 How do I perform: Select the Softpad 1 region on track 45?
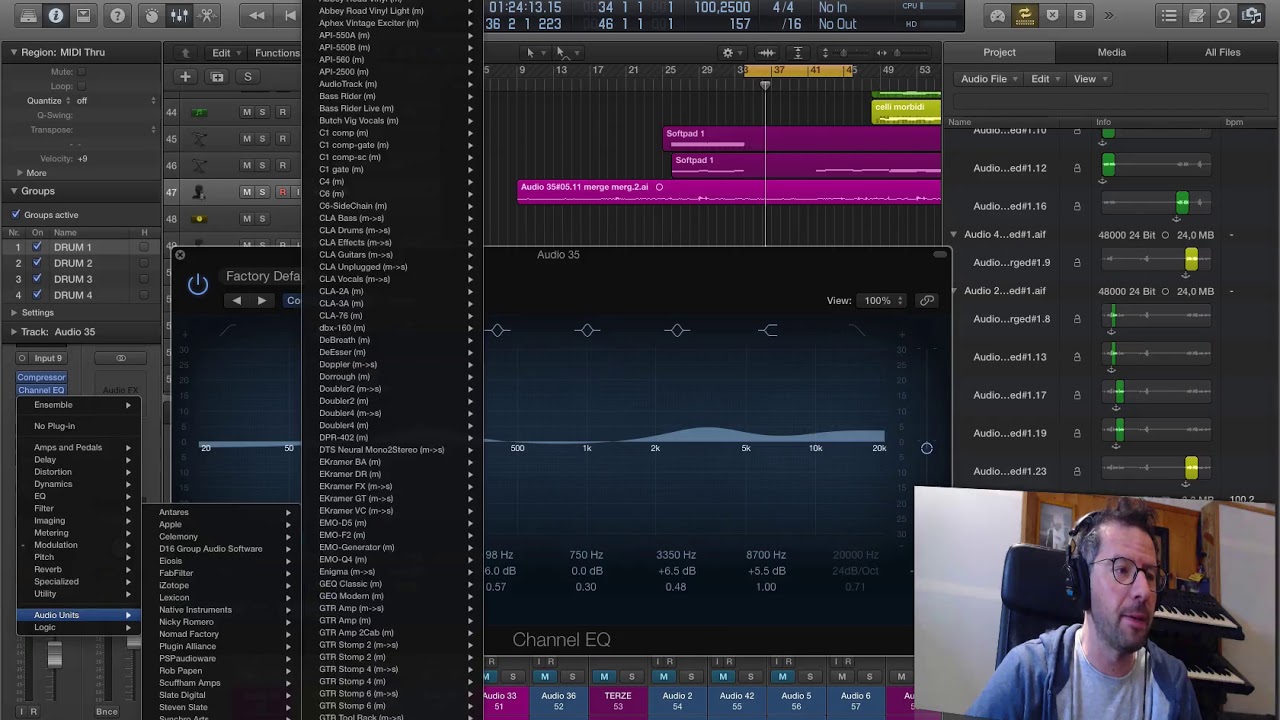click(x=802, y=138)
